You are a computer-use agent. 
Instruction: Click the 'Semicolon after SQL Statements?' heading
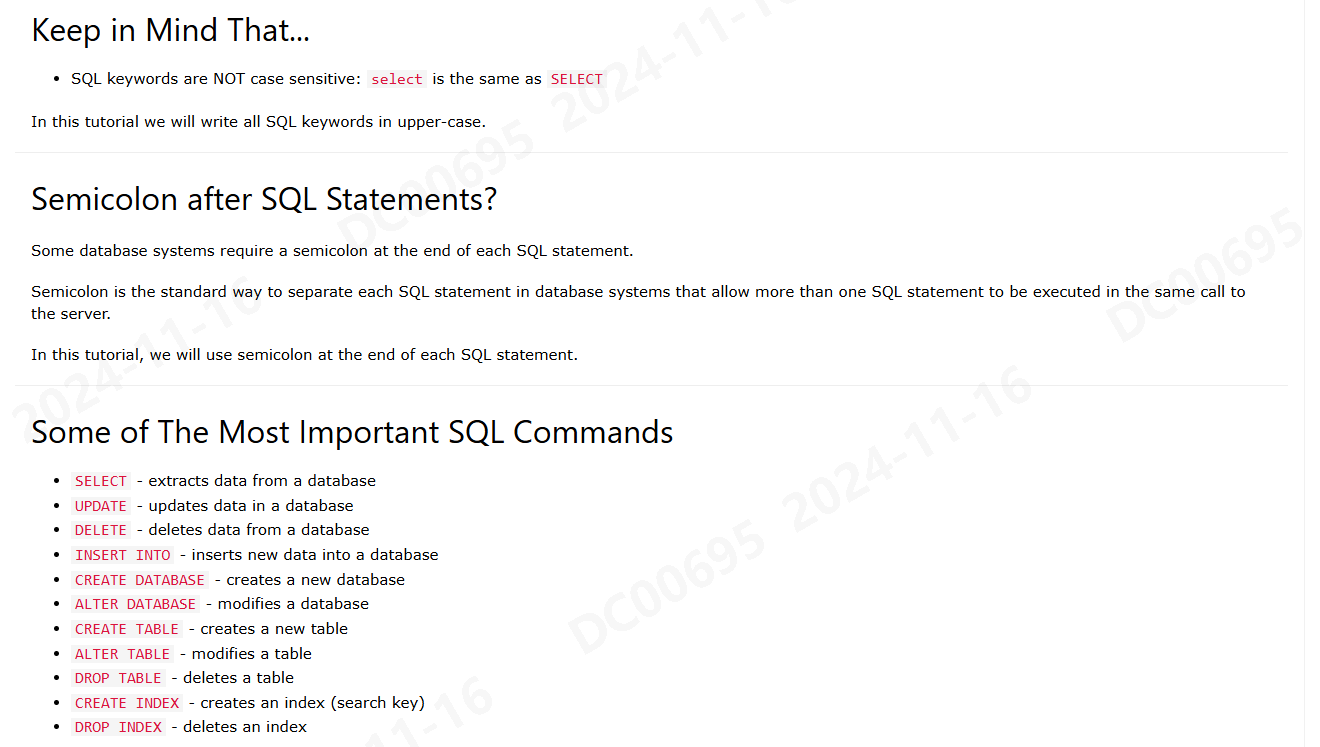(x=264, y=199)
